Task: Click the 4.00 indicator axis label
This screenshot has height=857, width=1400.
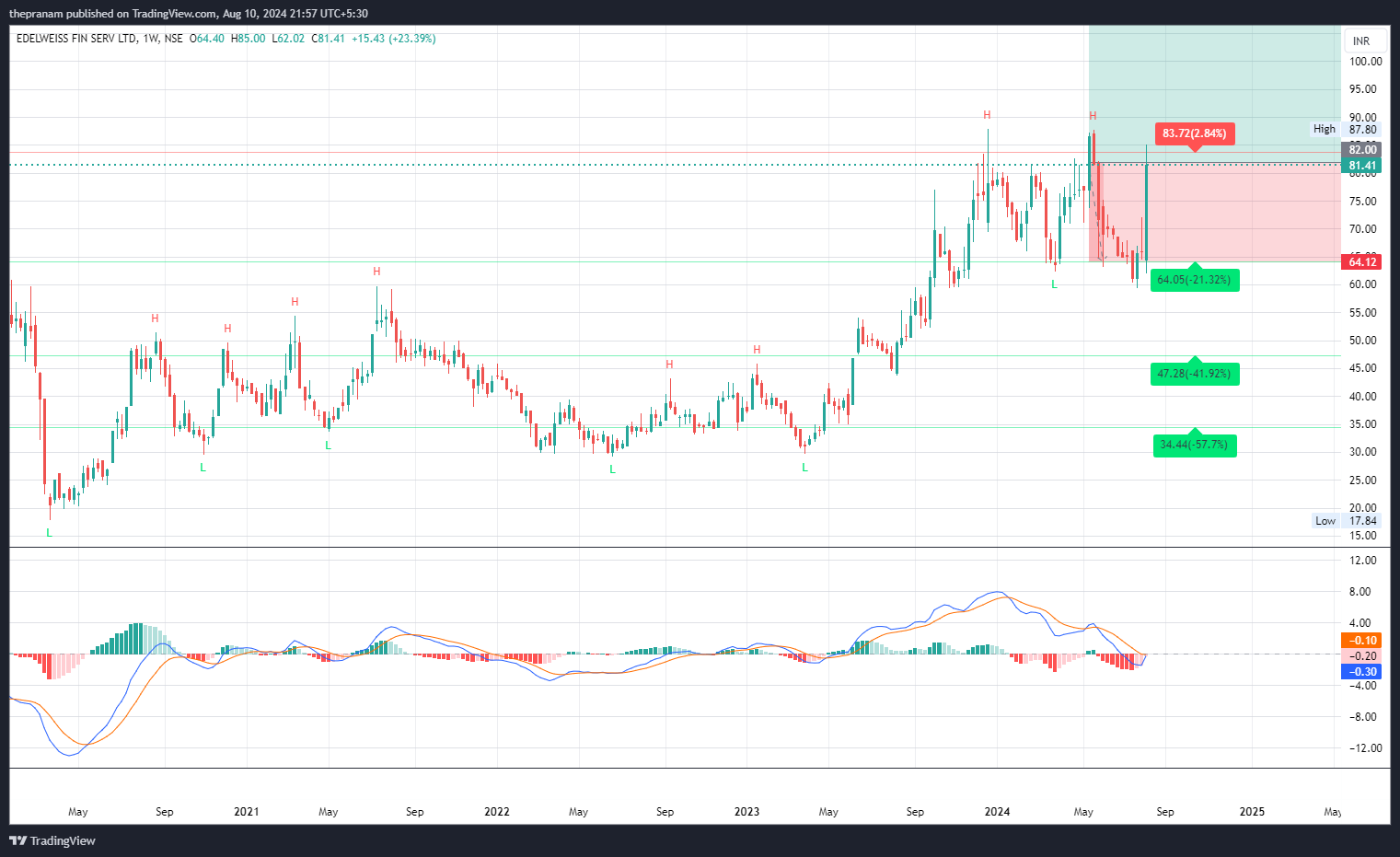Action: pyautogui.click(x=1360, y=623)
